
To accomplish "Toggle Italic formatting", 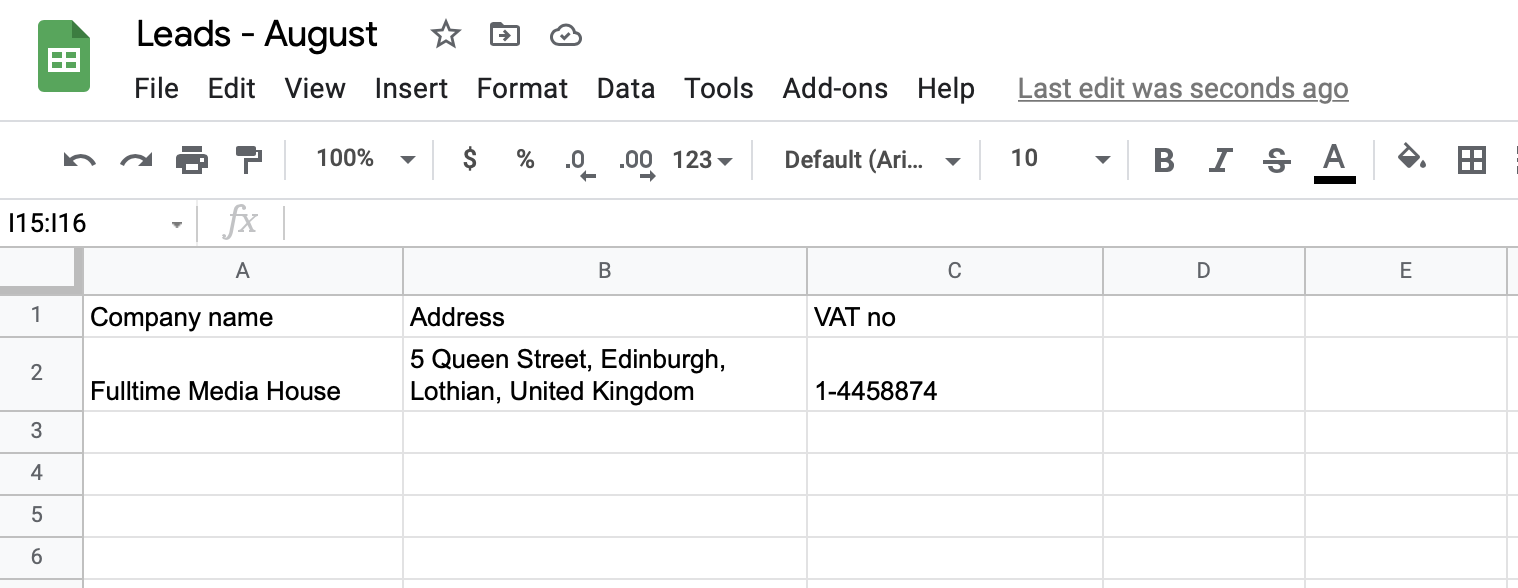I will click(1220, 160).
